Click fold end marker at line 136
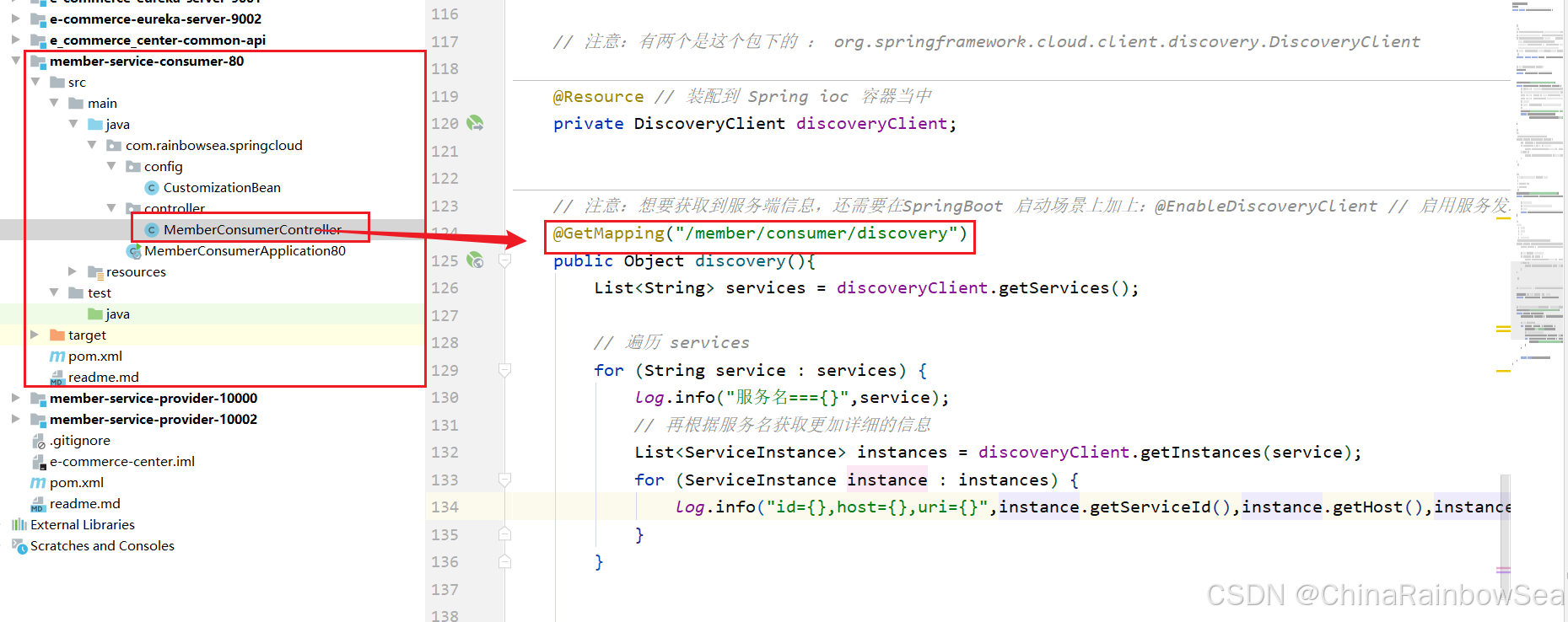 (x=504, y=562)
